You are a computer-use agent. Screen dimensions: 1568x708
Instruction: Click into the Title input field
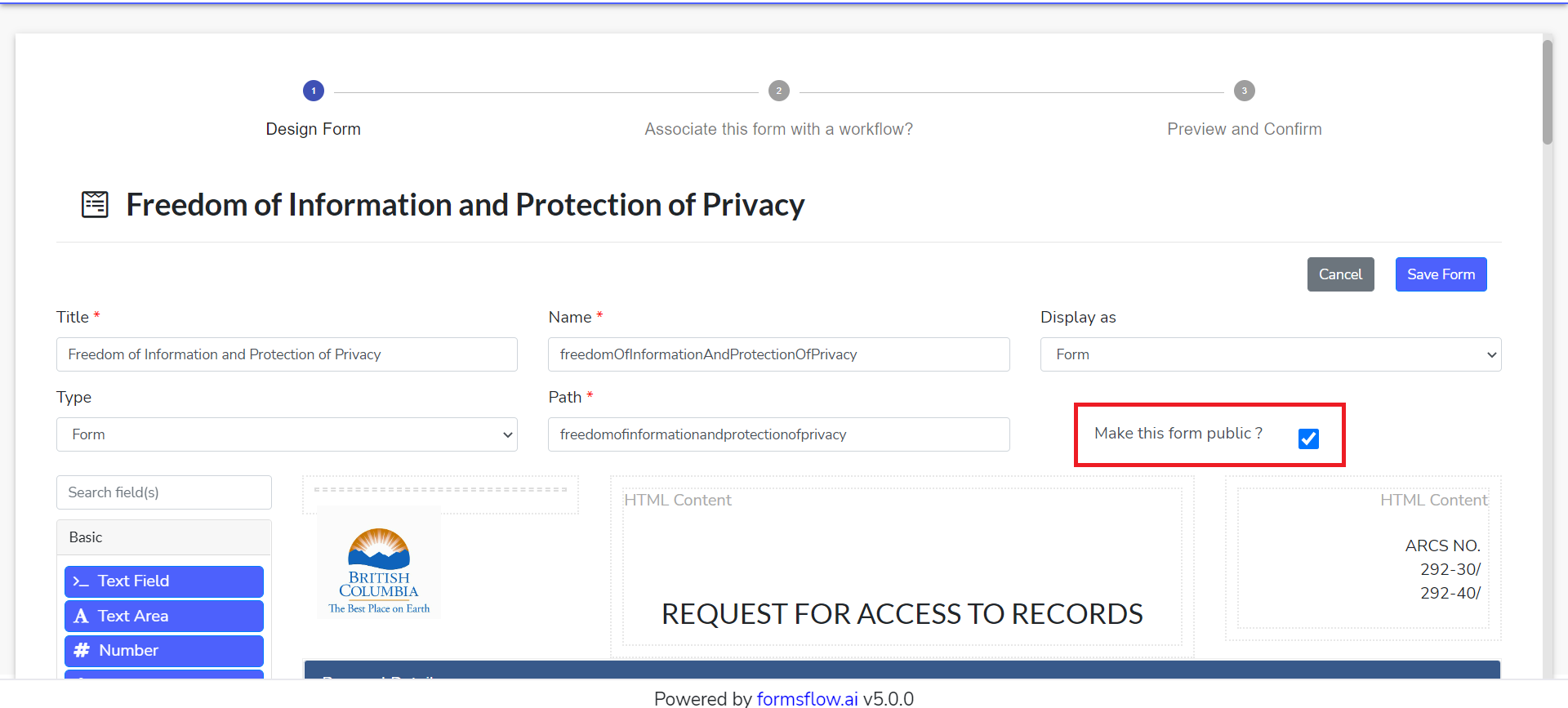pos(287,354)
